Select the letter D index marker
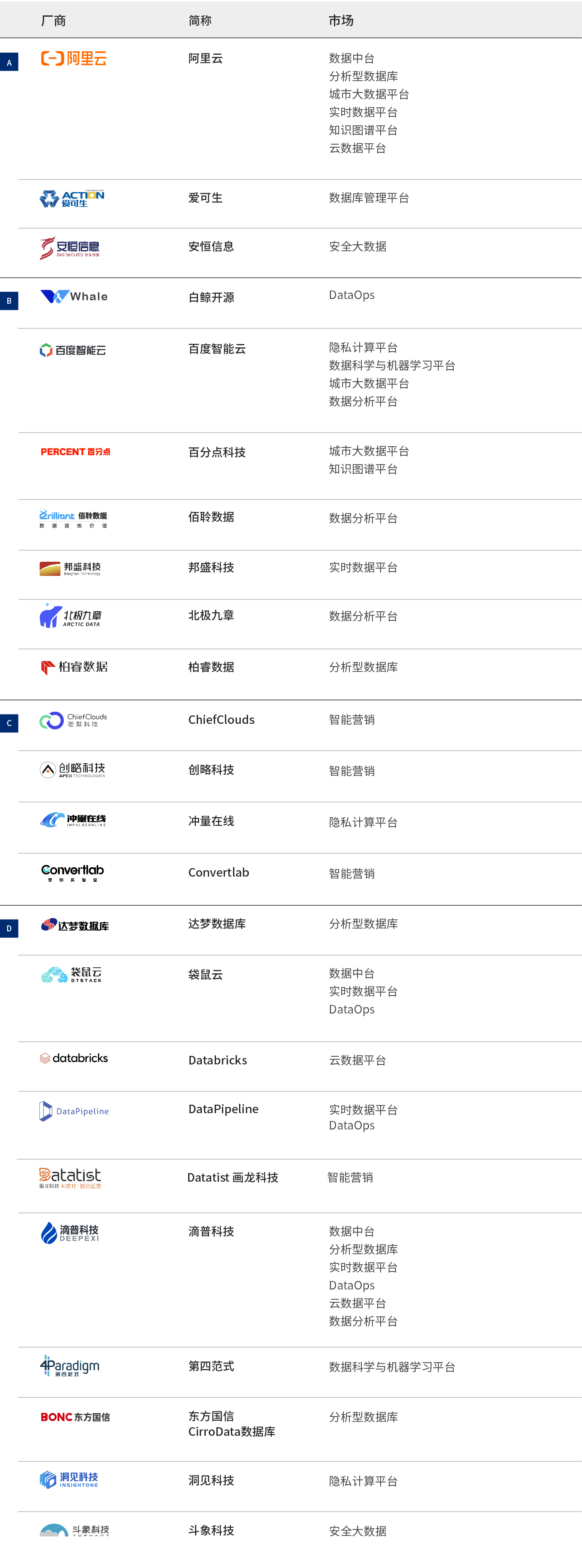The width and height of the screenshot is (582, 1568). pos(9,928)
